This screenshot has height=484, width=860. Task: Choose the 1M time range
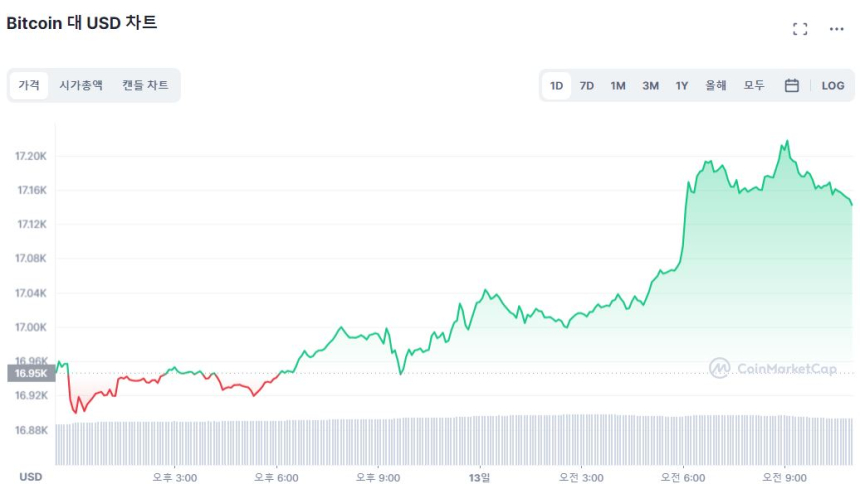(x=618, y=86)
